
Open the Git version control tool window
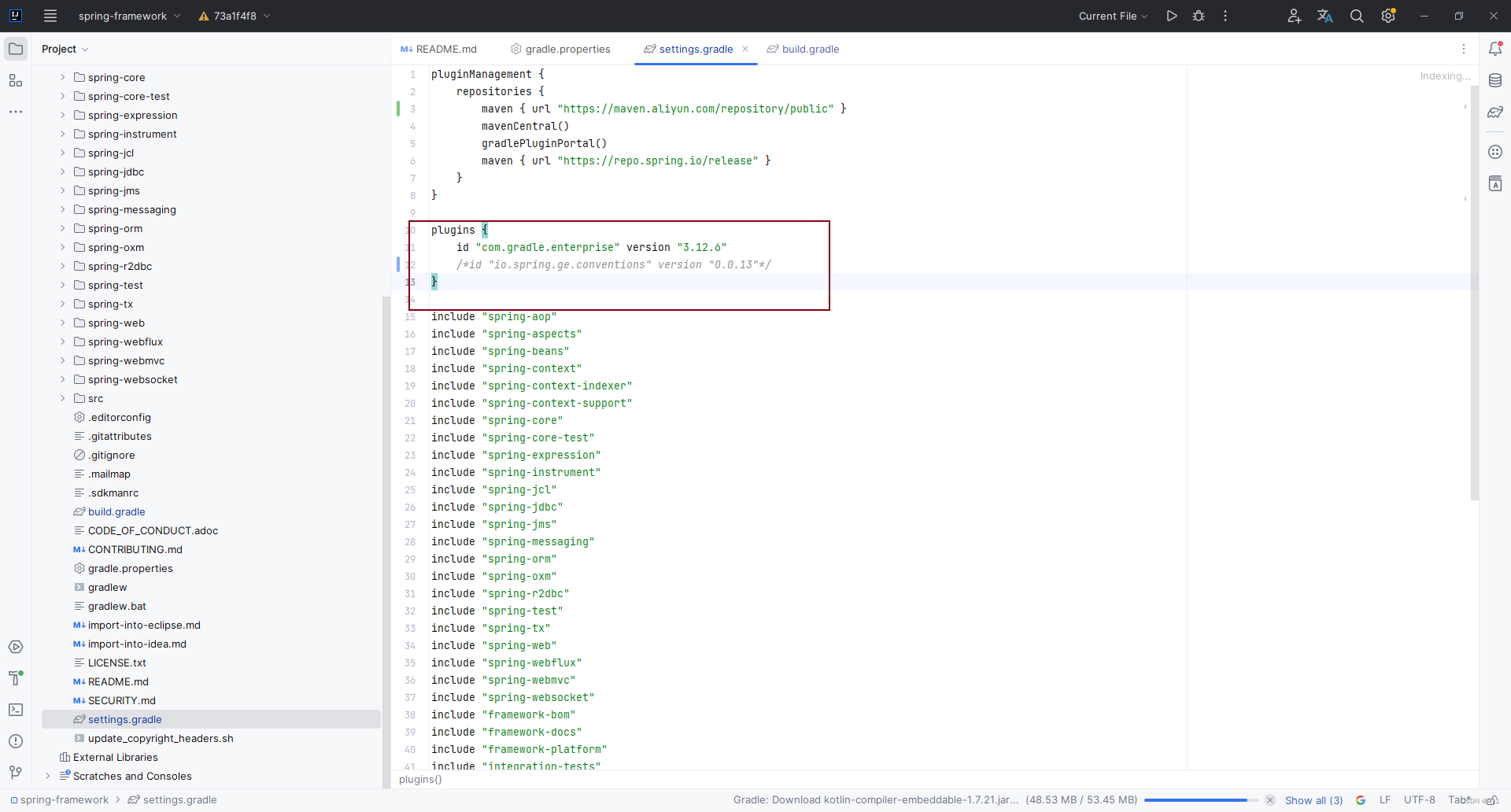pyautogui.click(x=16, y=773)
